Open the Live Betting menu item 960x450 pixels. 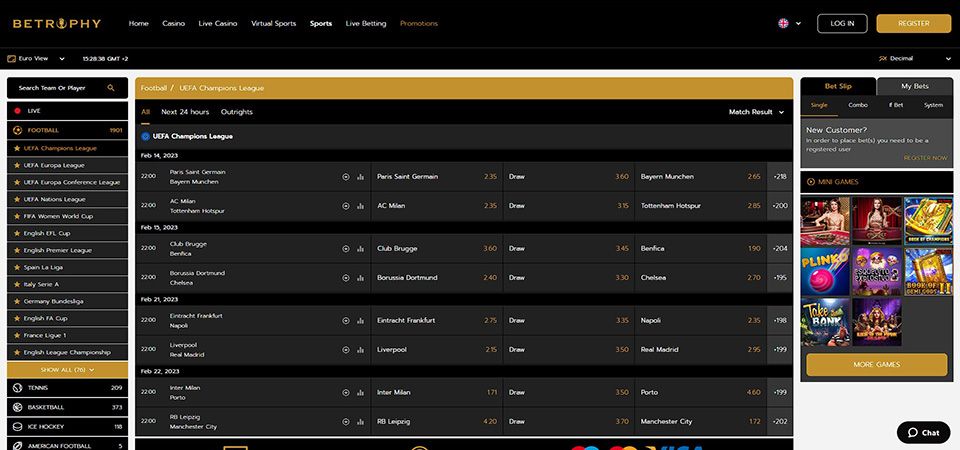click(366, 24)
